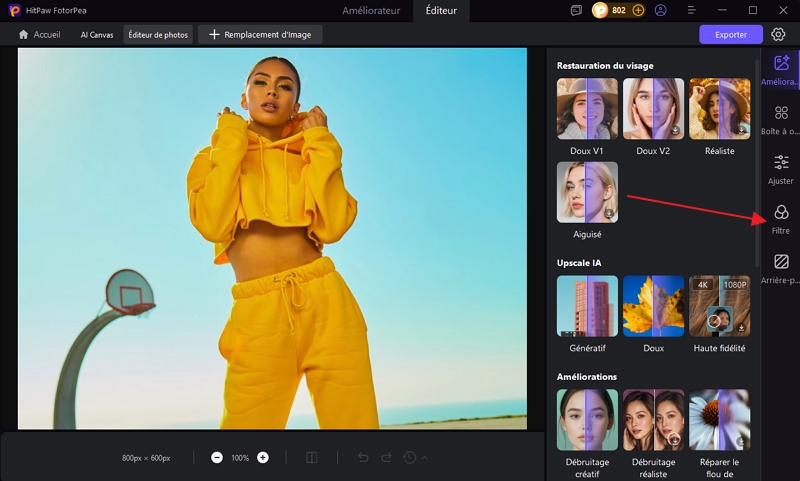Expand the history dropdown arrow
800x481 pixels.
coord(425,457)
